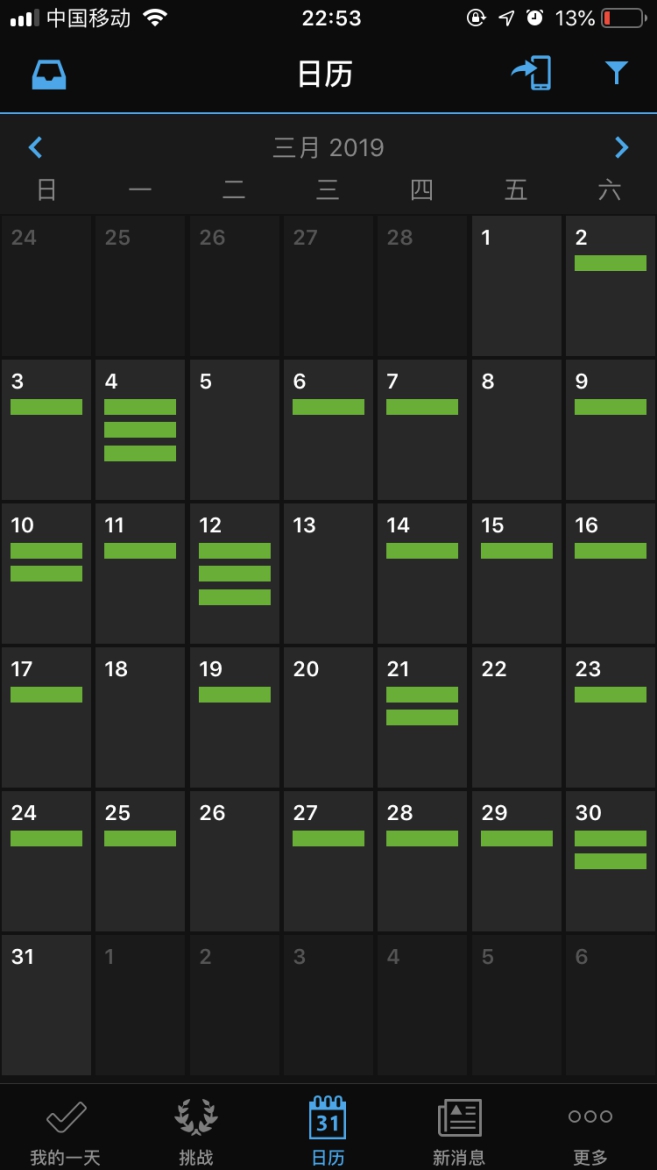Tap the 三月 2019 month title

(328, 148)
